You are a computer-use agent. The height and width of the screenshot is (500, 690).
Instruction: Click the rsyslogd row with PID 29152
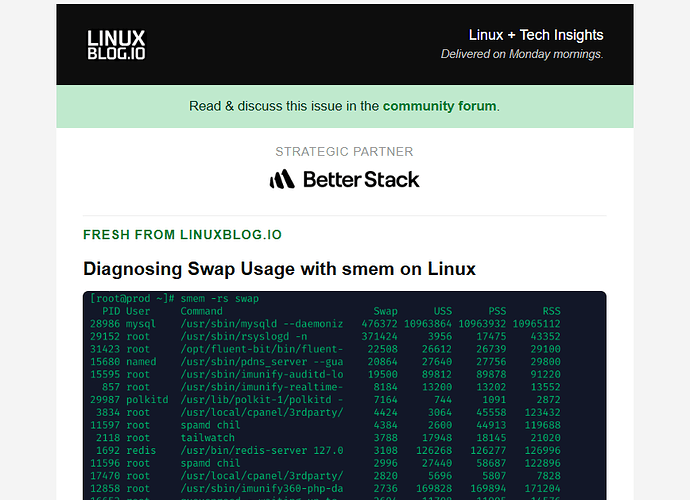(325, 337)
